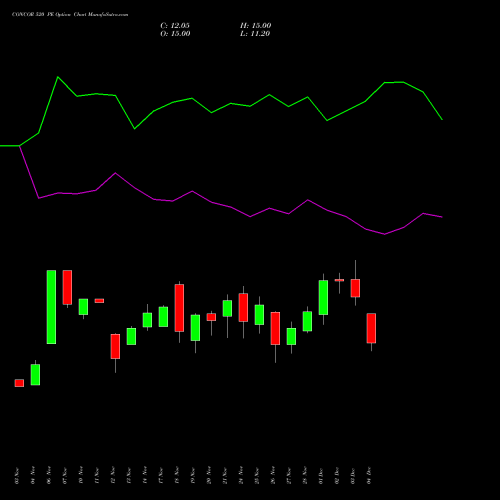Select the open value O: 15.00

pyautogui.click(x=175, y=34)
